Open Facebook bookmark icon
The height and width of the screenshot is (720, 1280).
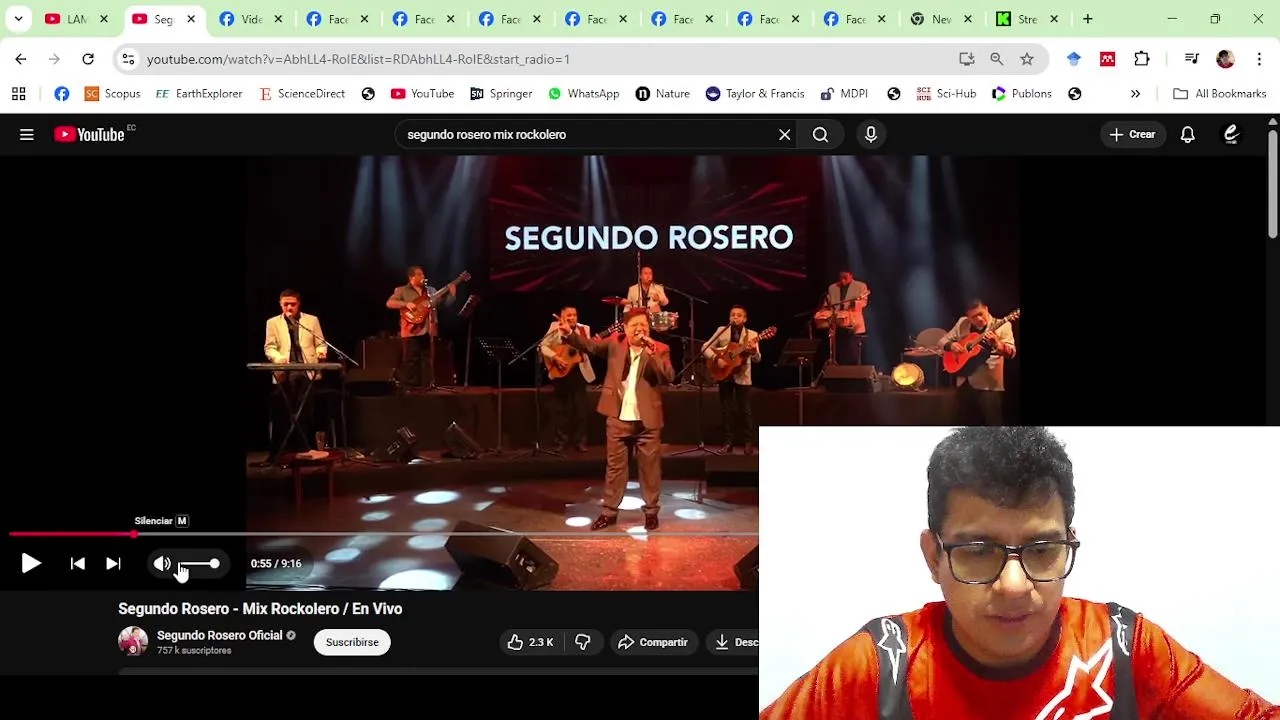click(x=62, y=93)
